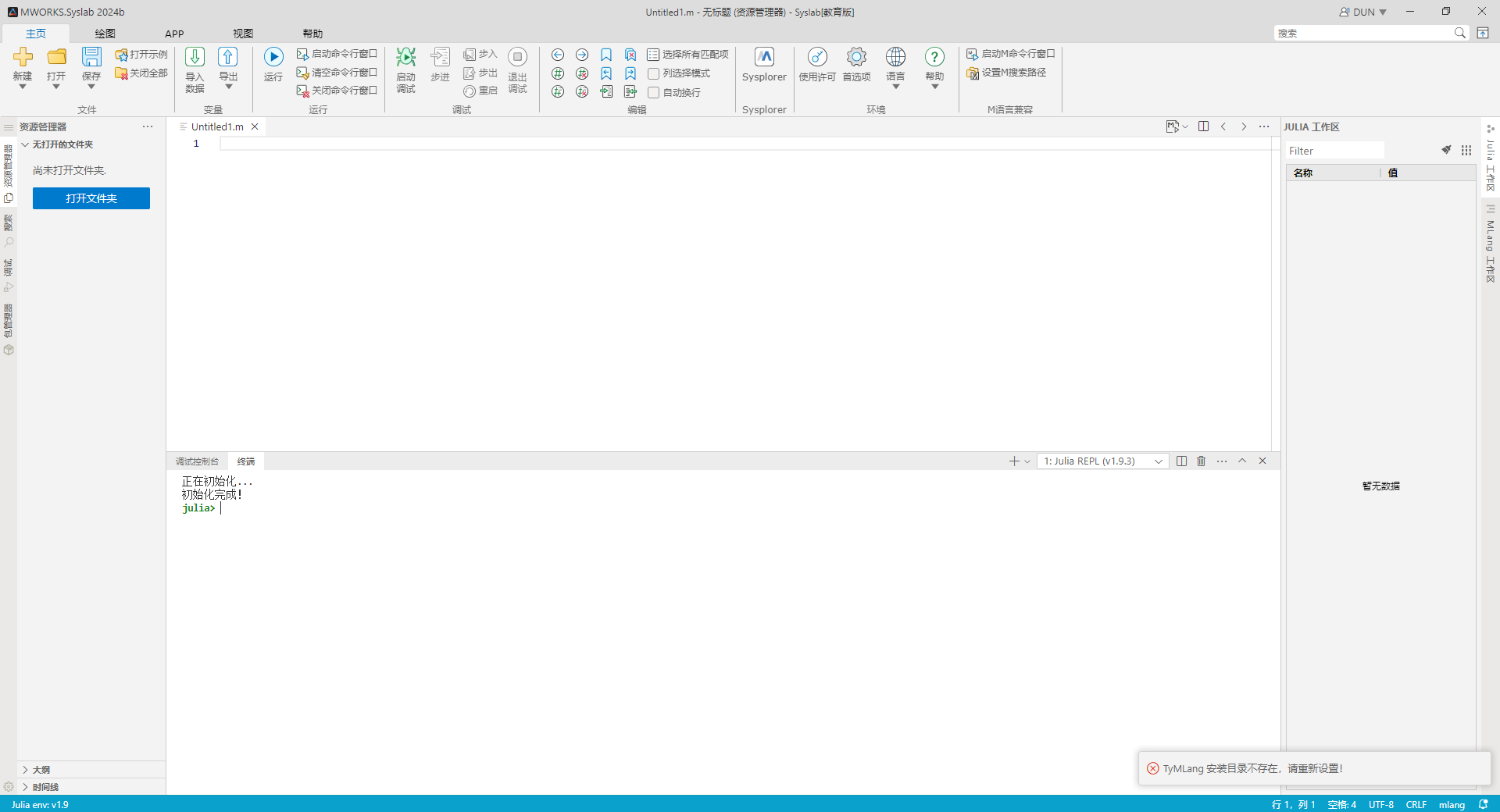The height and width of the screenshot is (812, 1500).
Task: Click the 打开文件夹 button
Action: point(91,198)
